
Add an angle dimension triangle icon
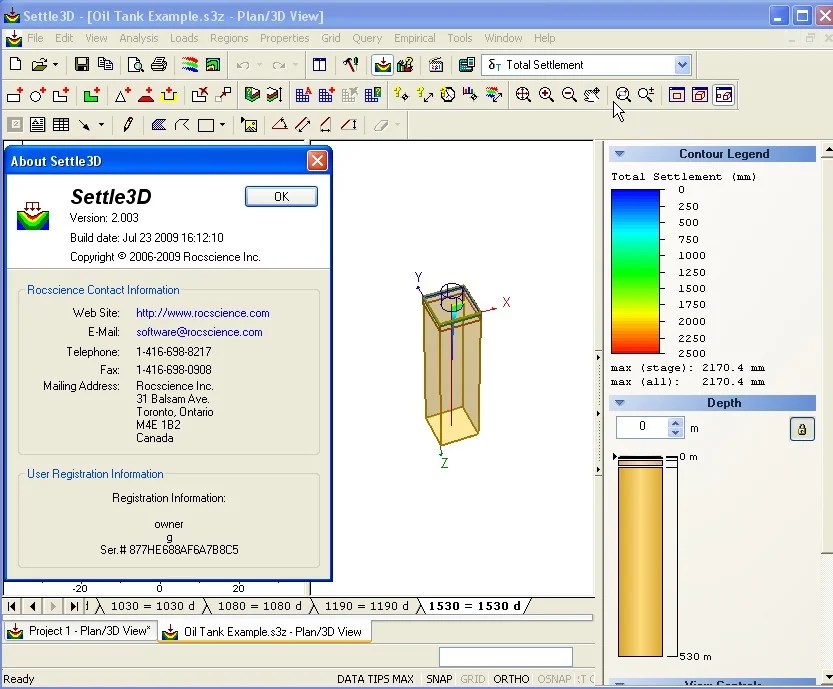(x=279, y=125)
